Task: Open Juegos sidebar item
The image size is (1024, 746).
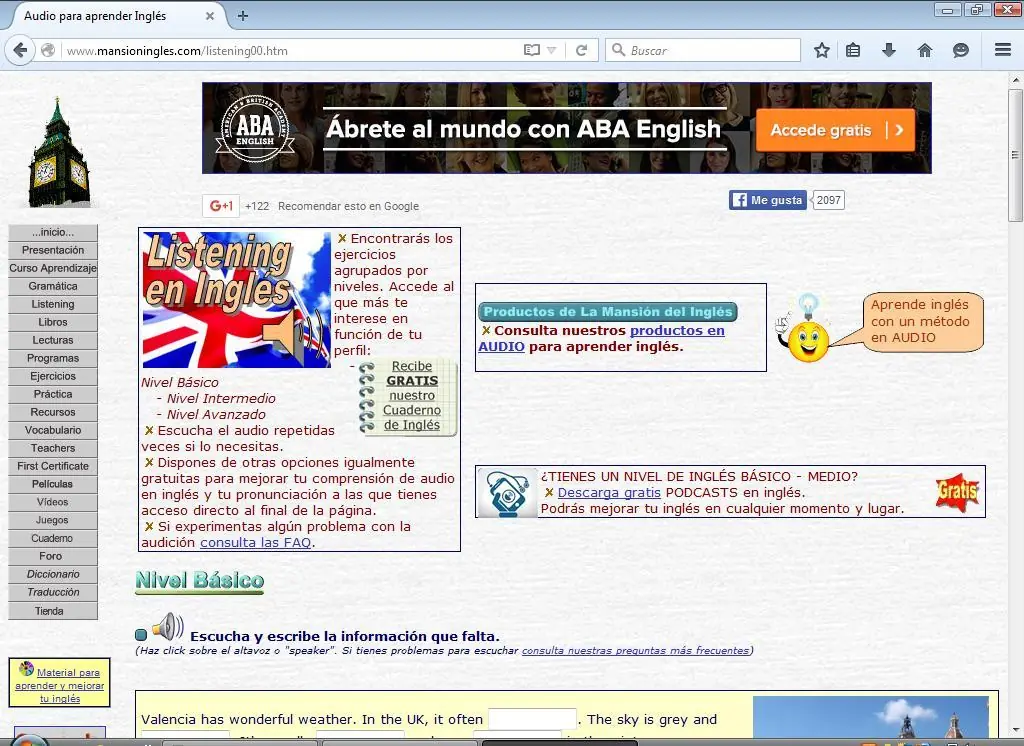Action: (x=53, y=520)
